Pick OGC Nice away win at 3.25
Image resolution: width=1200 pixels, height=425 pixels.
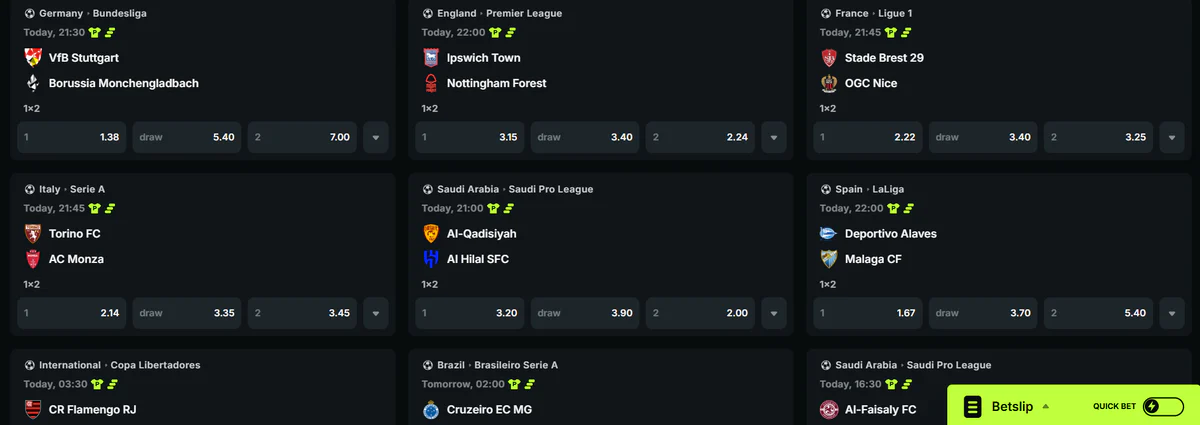tap(1099, 137)
